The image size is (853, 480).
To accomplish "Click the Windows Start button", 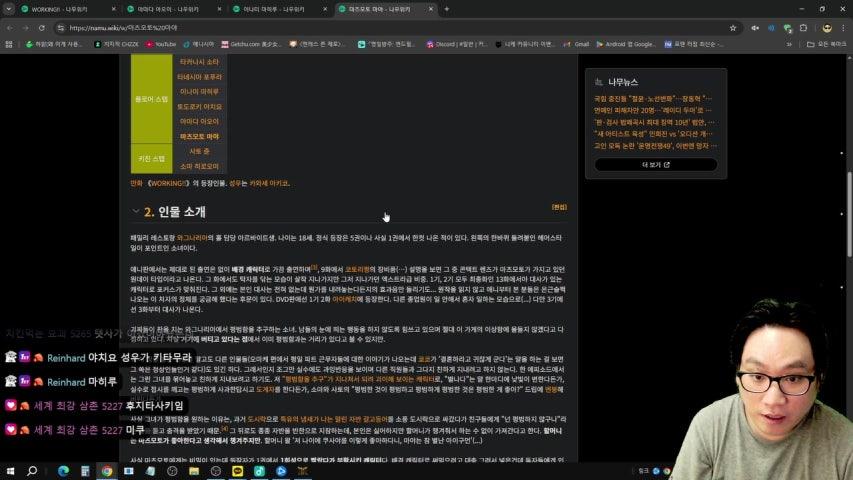I will [11, 470].
